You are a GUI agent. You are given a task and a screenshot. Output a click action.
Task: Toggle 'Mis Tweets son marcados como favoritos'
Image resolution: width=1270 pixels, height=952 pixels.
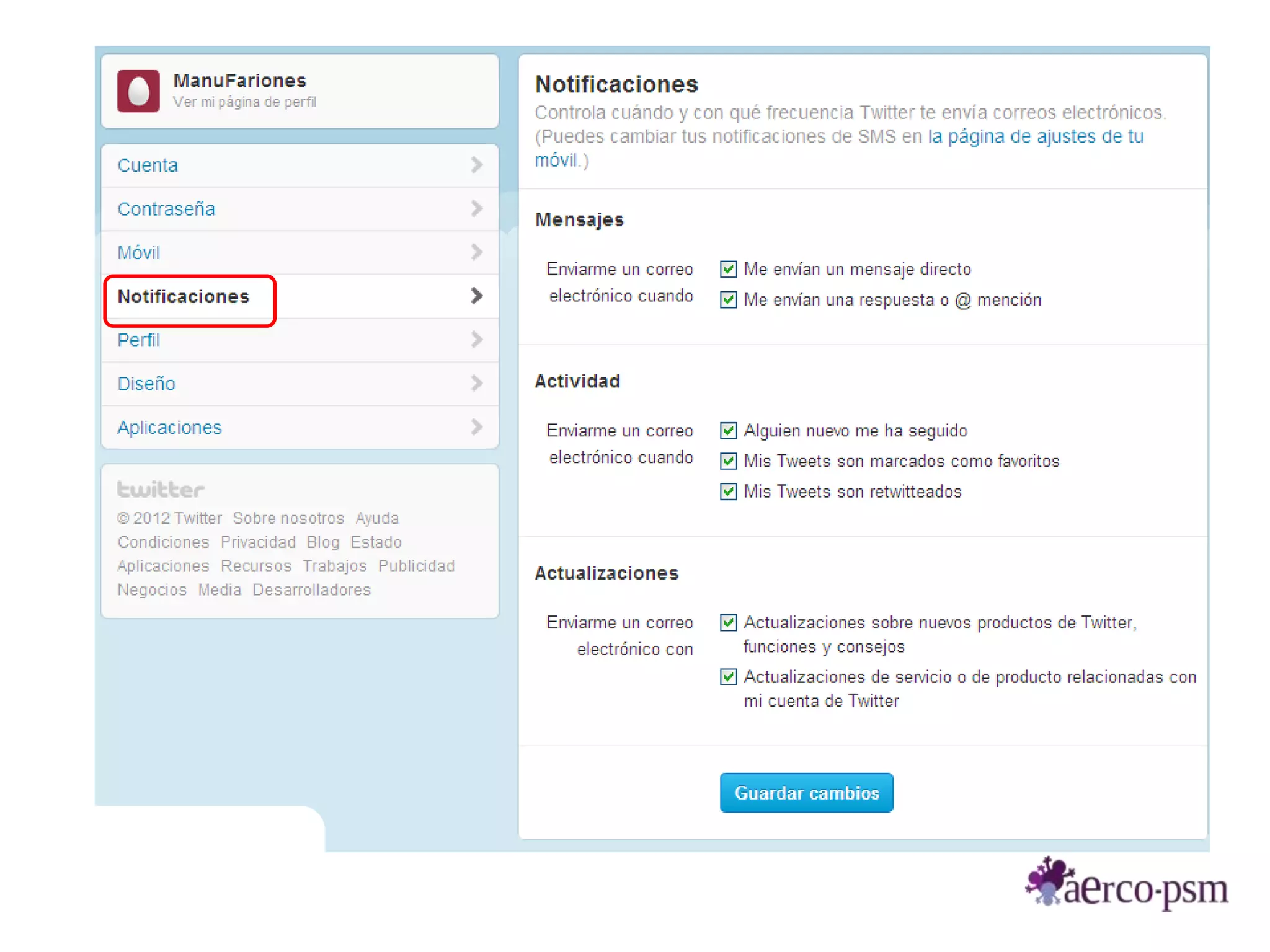729,461
